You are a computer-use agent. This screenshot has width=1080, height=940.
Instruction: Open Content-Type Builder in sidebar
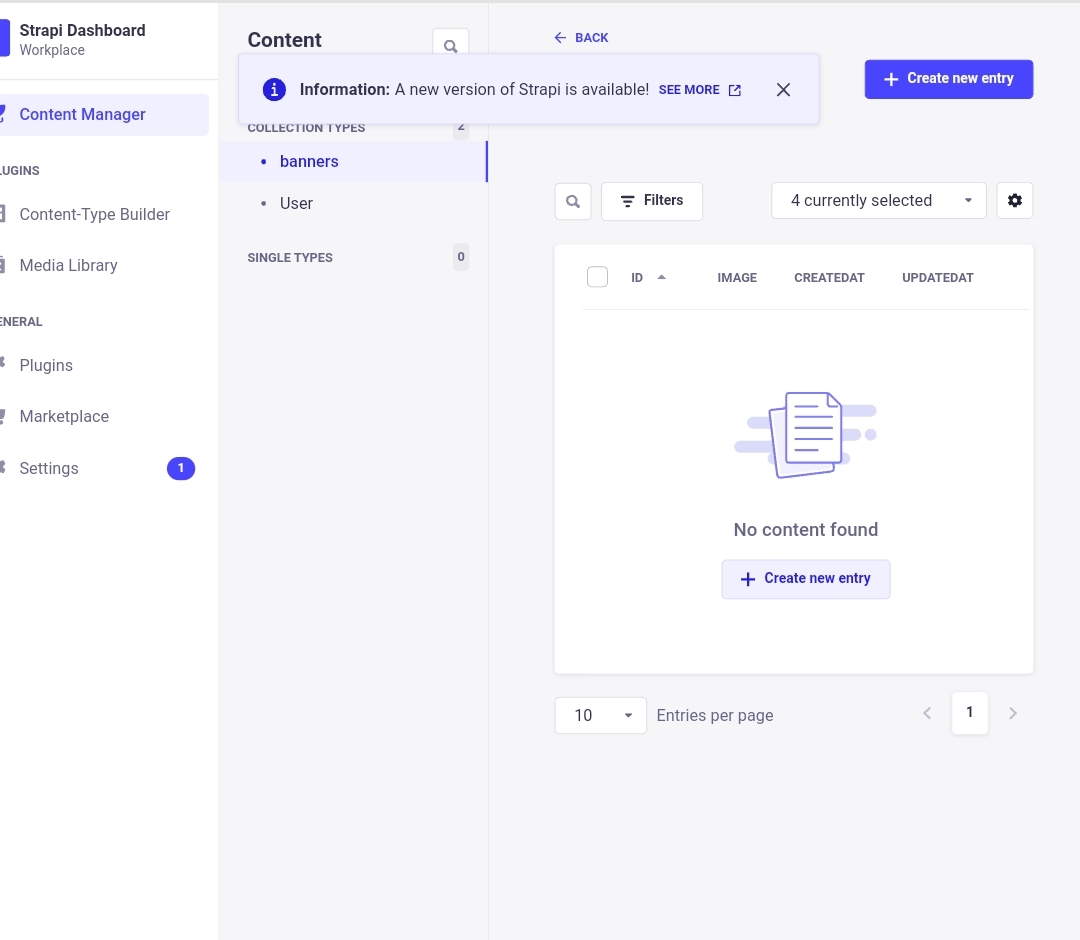(x=95, y=214)
